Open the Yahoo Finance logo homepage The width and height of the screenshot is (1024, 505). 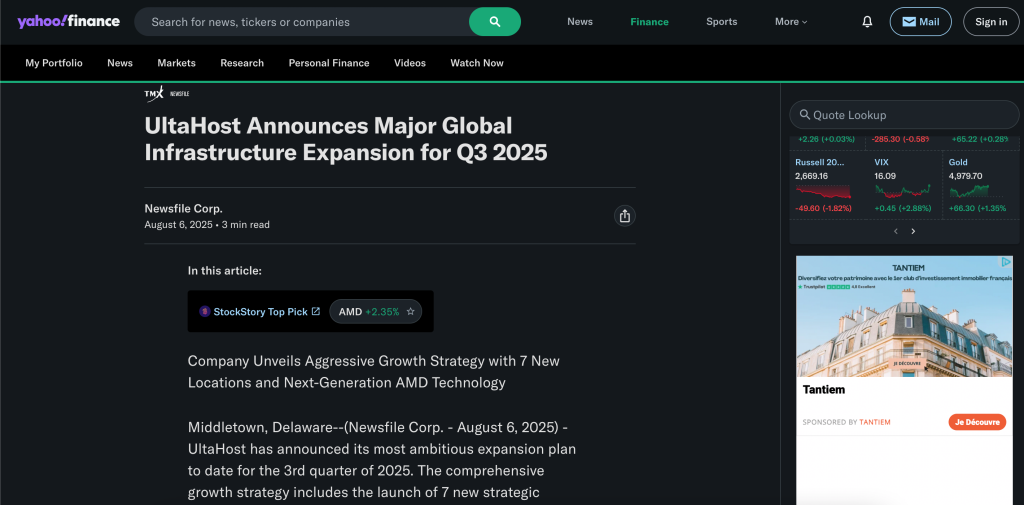(68, 21)
